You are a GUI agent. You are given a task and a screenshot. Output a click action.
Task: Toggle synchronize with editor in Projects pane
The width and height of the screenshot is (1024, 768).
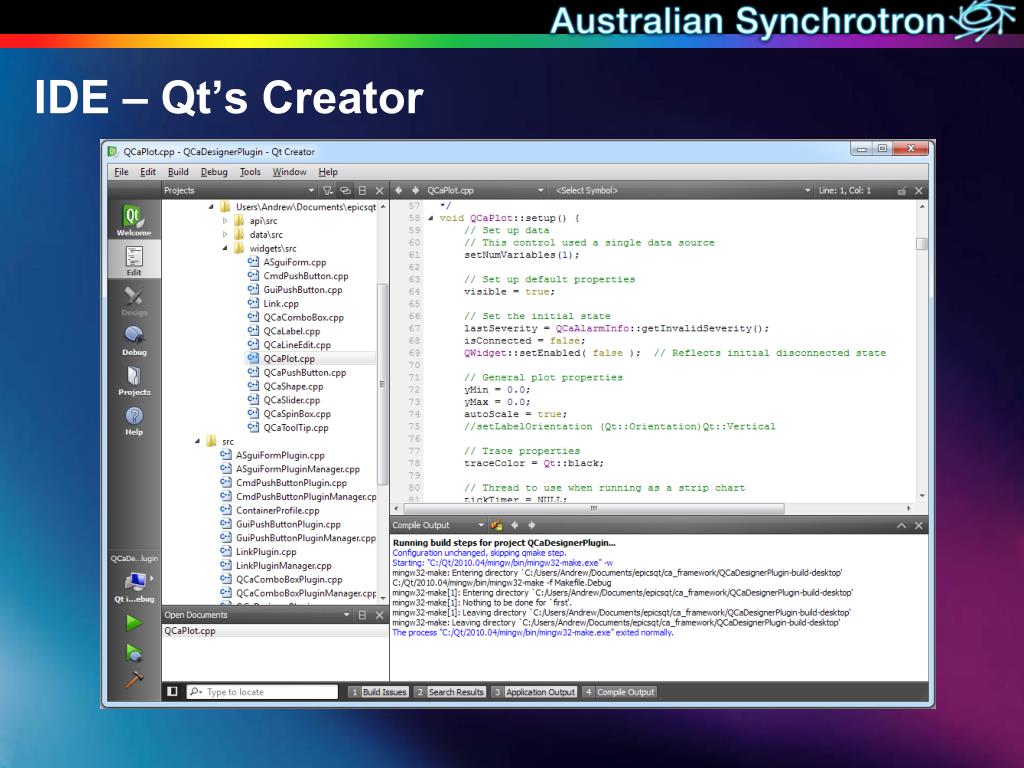(x=345, y=191)
